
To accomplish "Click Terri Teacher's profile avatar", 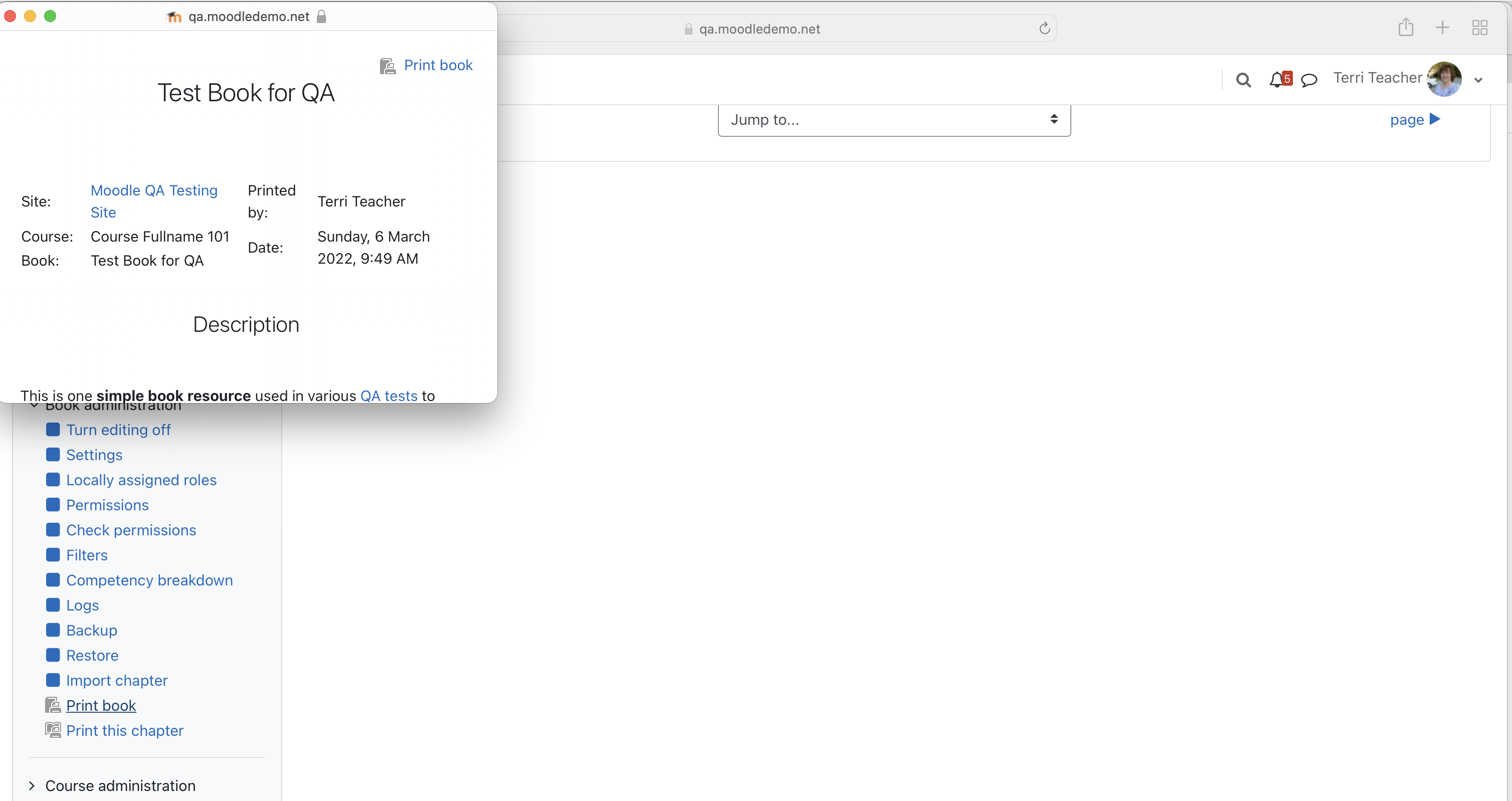I will coord(1444,79).
